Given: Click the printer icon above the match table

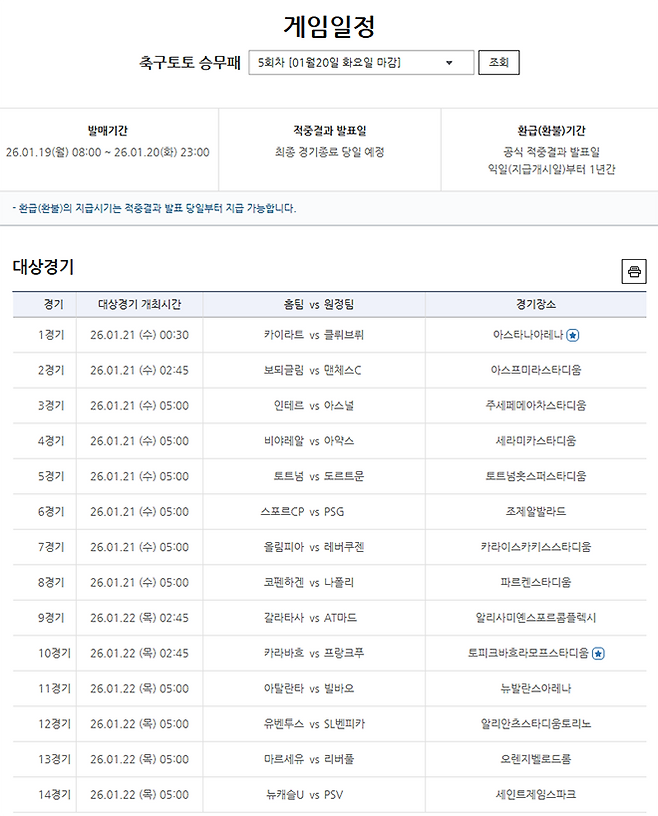Looking at the screenshot, I should (x=633, y=271).
